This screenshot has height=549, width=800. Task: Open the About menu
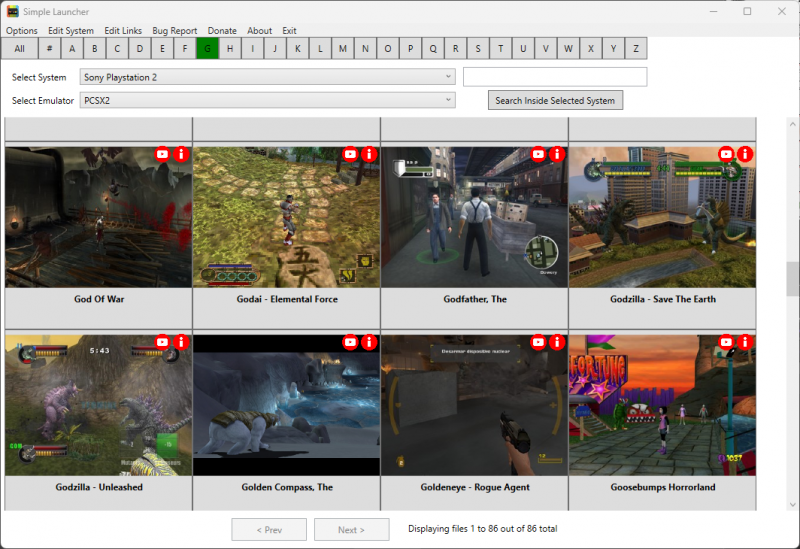(x=259, y=31)
